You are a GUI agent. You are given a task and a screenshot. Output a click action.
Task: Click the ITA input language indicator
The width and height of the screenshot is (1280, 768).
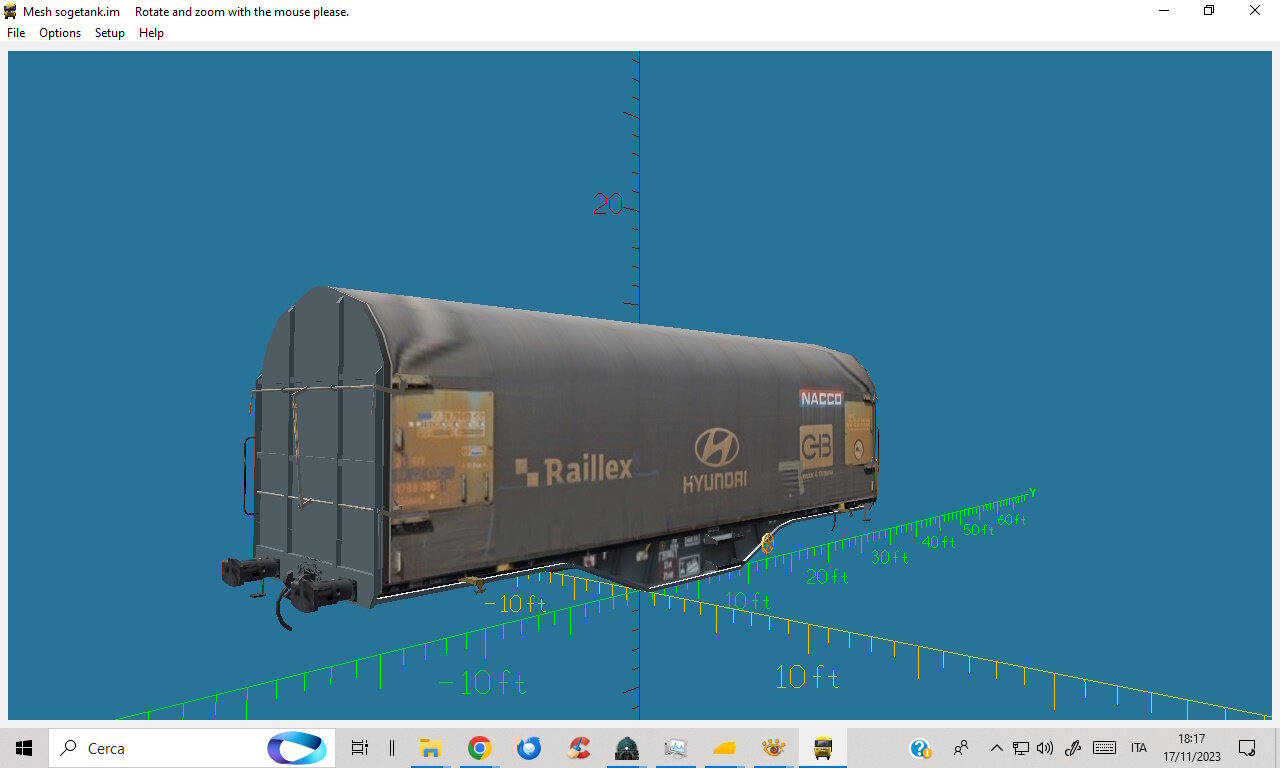1139,748
